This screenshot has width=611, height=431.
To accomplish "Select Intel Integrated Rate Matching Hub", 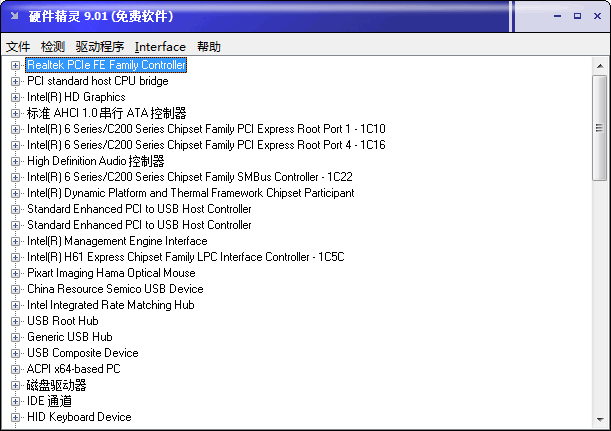I will tap(110, 305).
